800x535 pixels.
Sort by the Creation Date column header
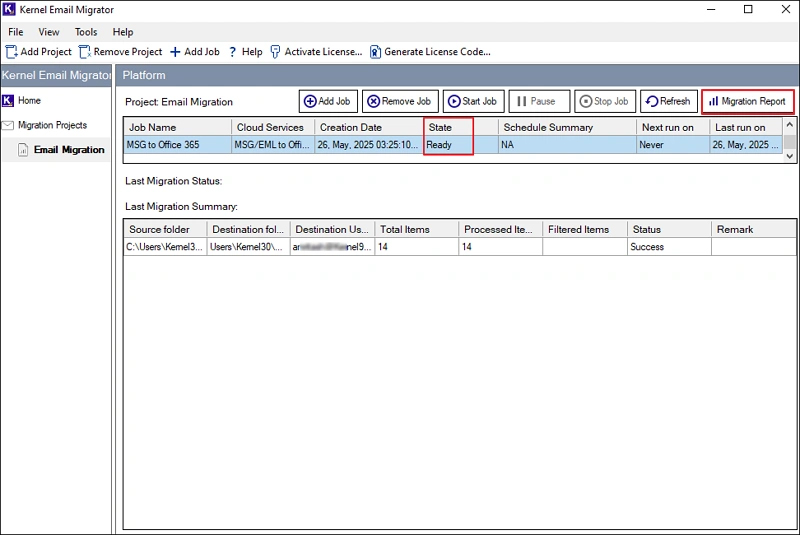pos(369,128)
